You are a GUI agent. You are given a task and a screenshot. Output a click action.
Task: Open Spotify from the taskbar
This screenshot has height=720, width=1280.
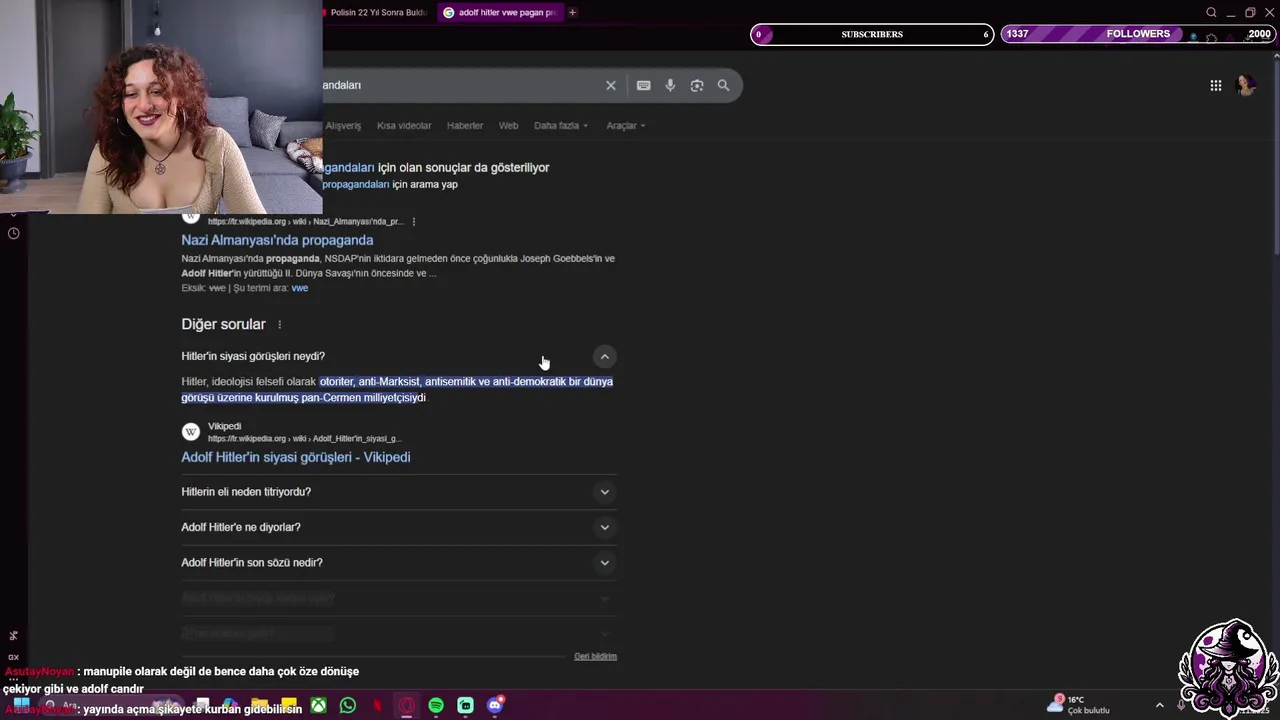(x=436, y=705)
